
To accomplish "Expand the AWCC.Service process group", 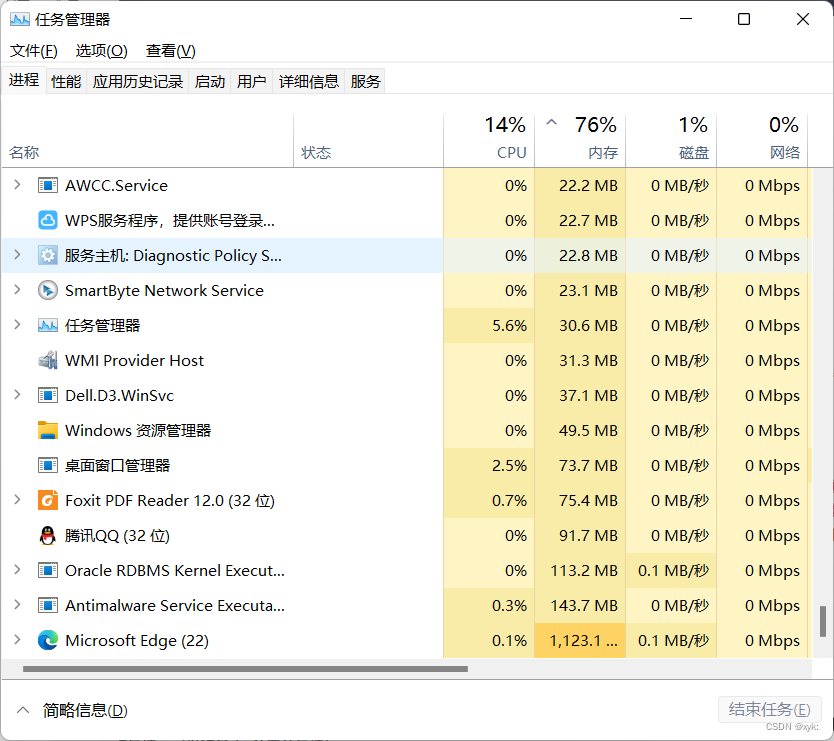I will point(17,185).
